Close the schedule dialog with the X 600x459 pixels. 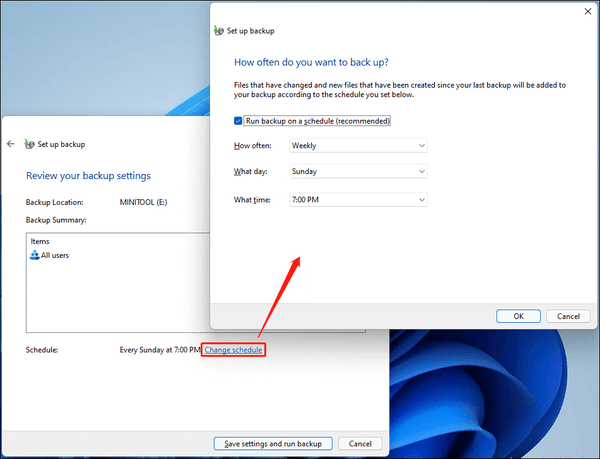point(588,11)
